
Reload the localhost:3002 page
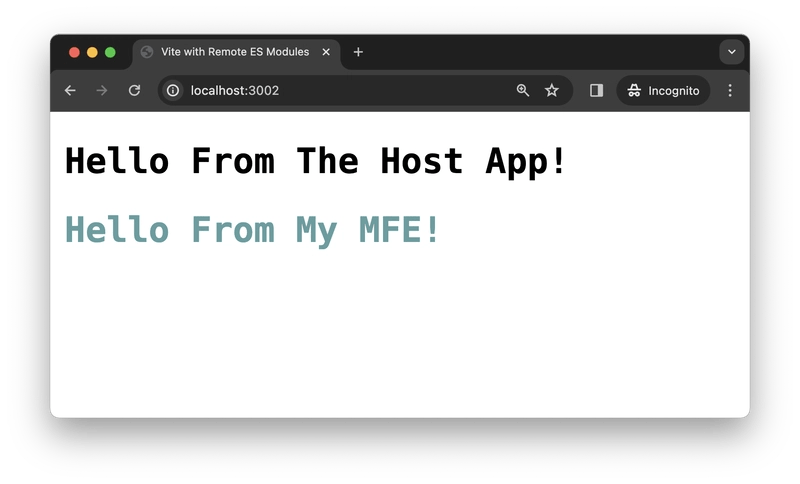[x=134, y=91]
